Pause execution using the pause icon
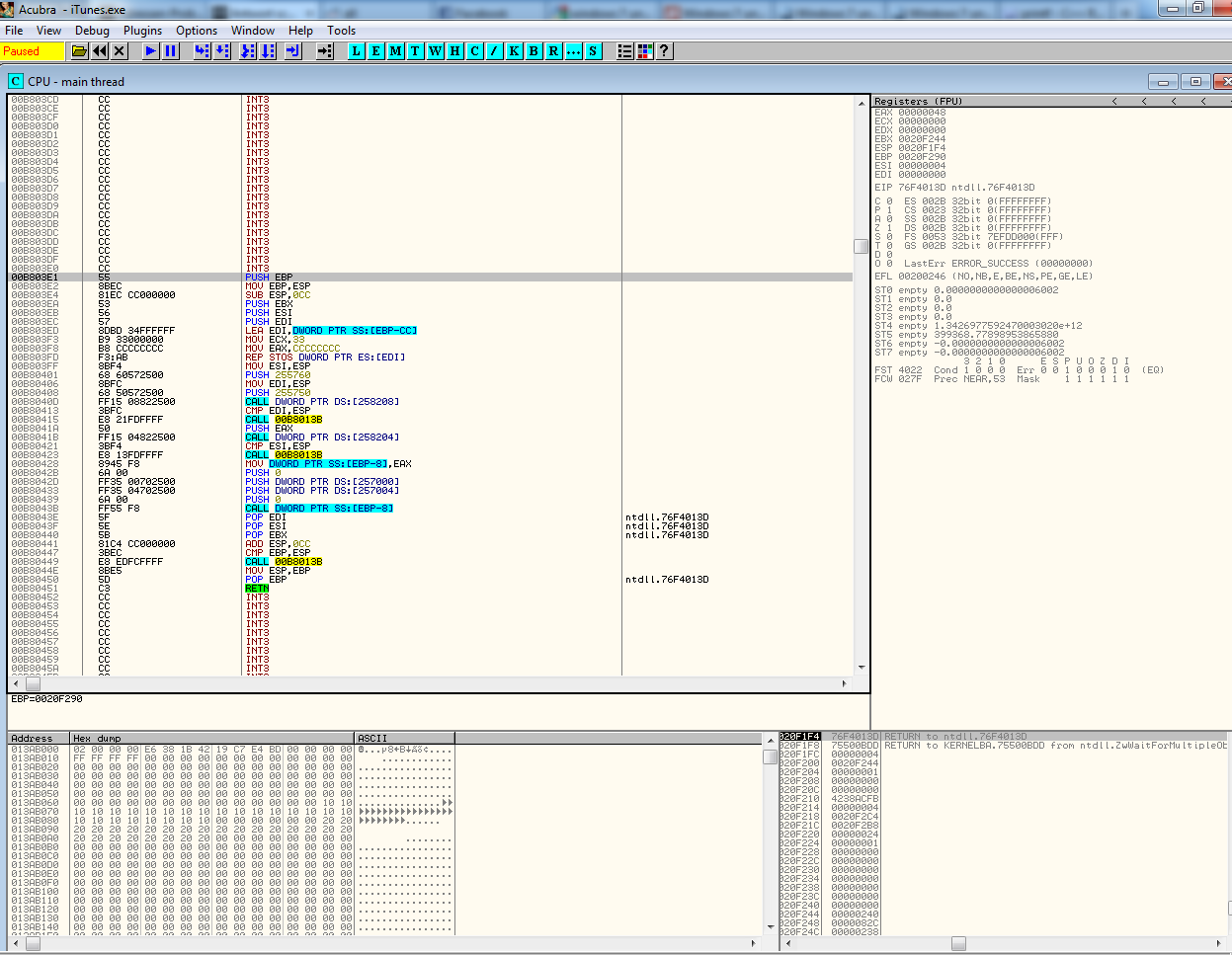Image resolution: width=1232 pixels, height=955 pixels. pos(171,51)
